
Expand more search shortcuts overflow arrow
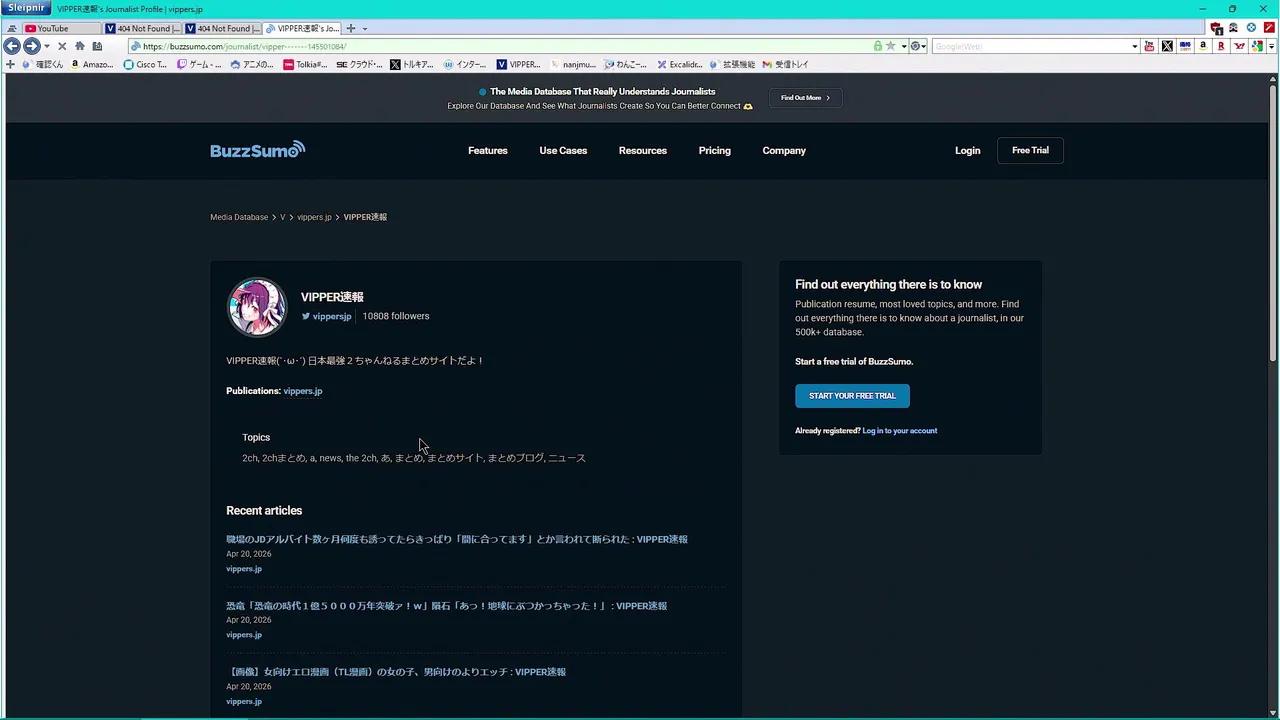1271,46
